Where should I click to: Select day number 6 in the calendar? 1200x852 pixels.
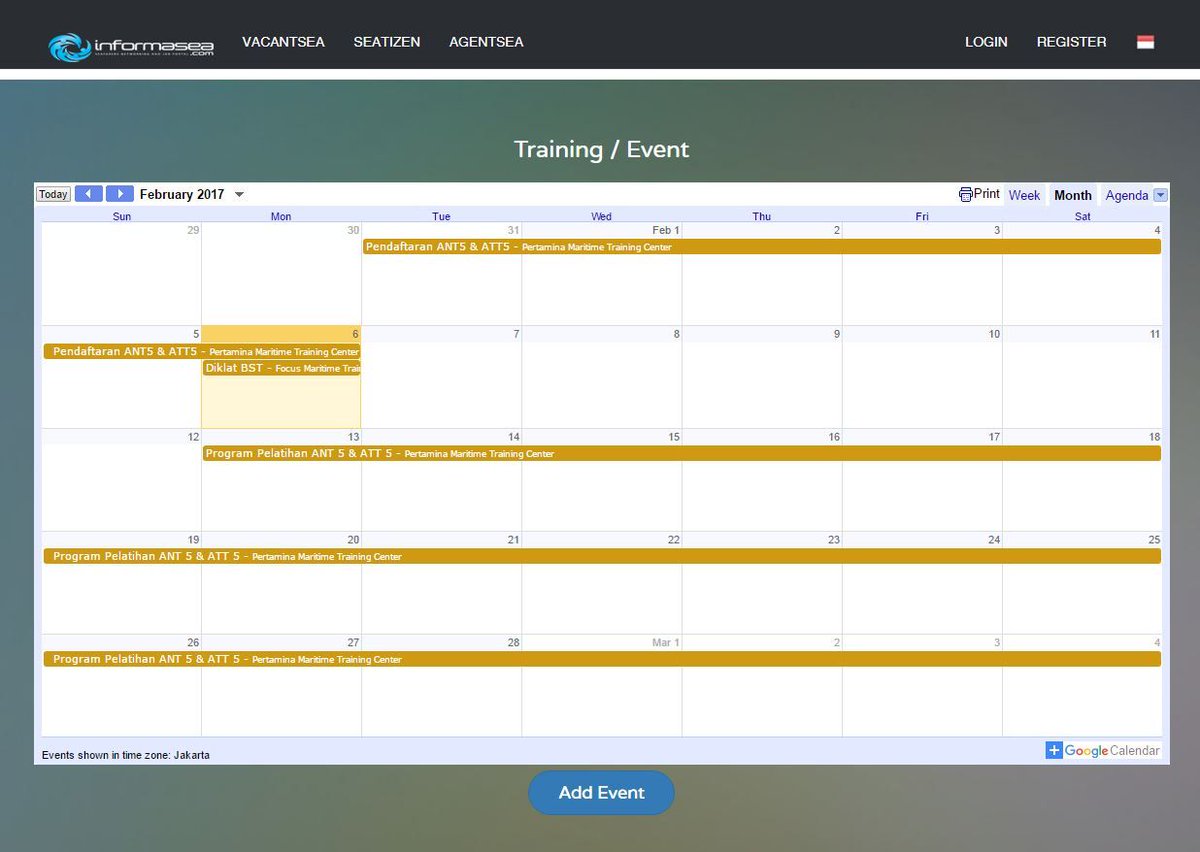click(354, 334)
